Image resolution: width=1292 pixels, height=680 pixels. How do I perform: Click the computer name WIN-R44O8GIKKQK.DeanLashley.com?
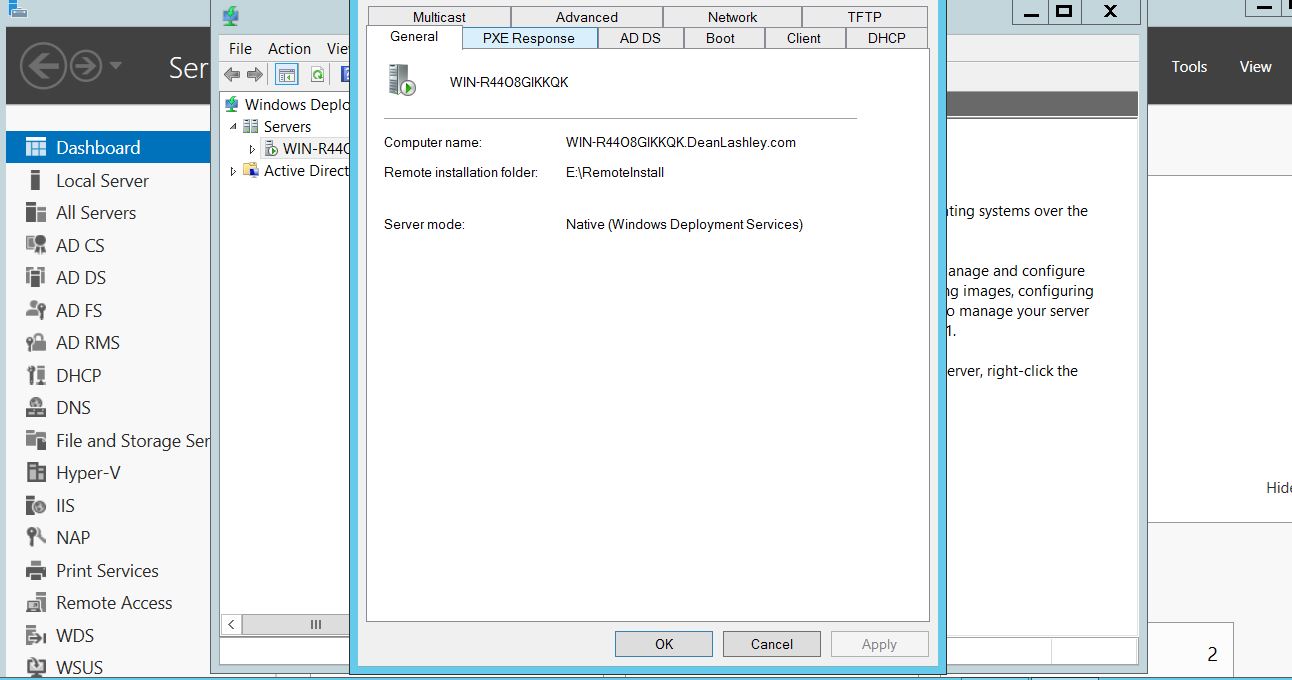681,142
